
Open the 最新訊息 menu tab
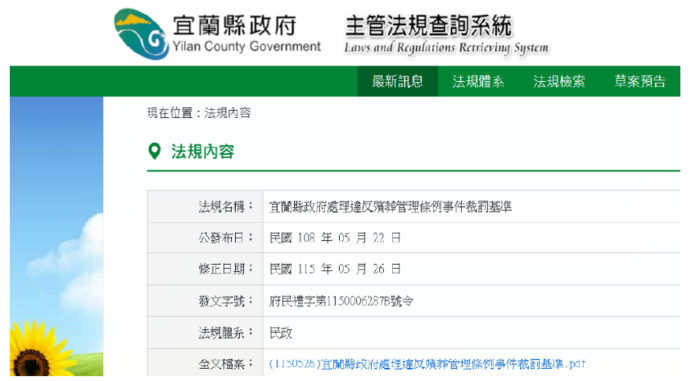click(397, 81)
